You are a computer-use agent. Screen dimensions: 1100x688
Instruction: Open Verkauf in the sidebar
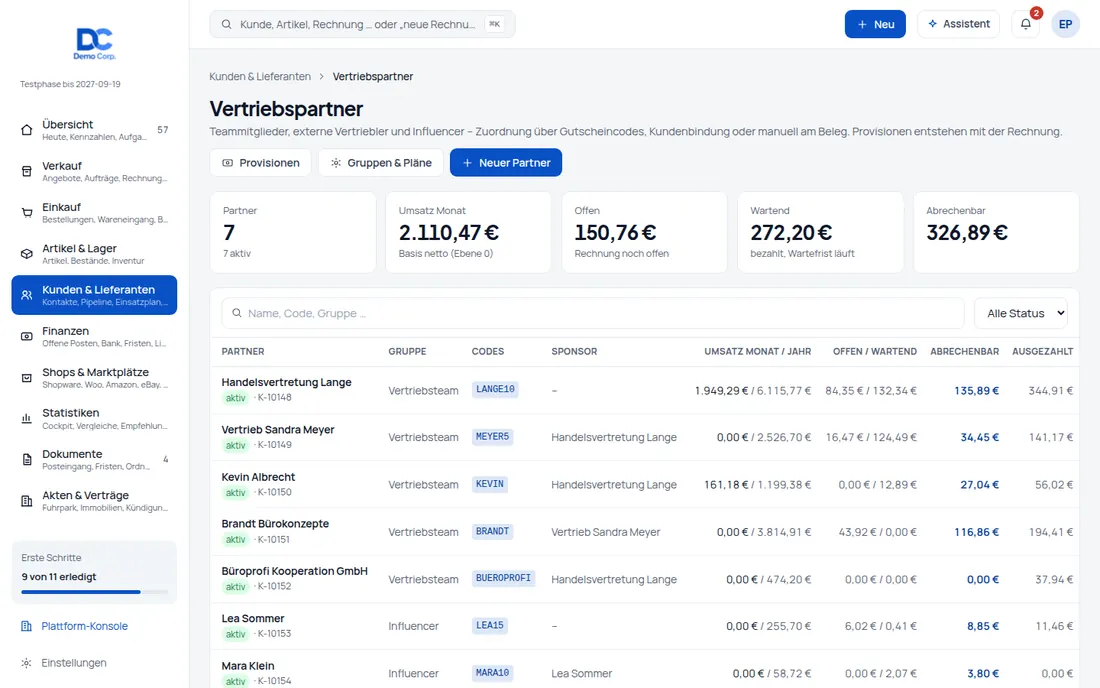[94, 171]
